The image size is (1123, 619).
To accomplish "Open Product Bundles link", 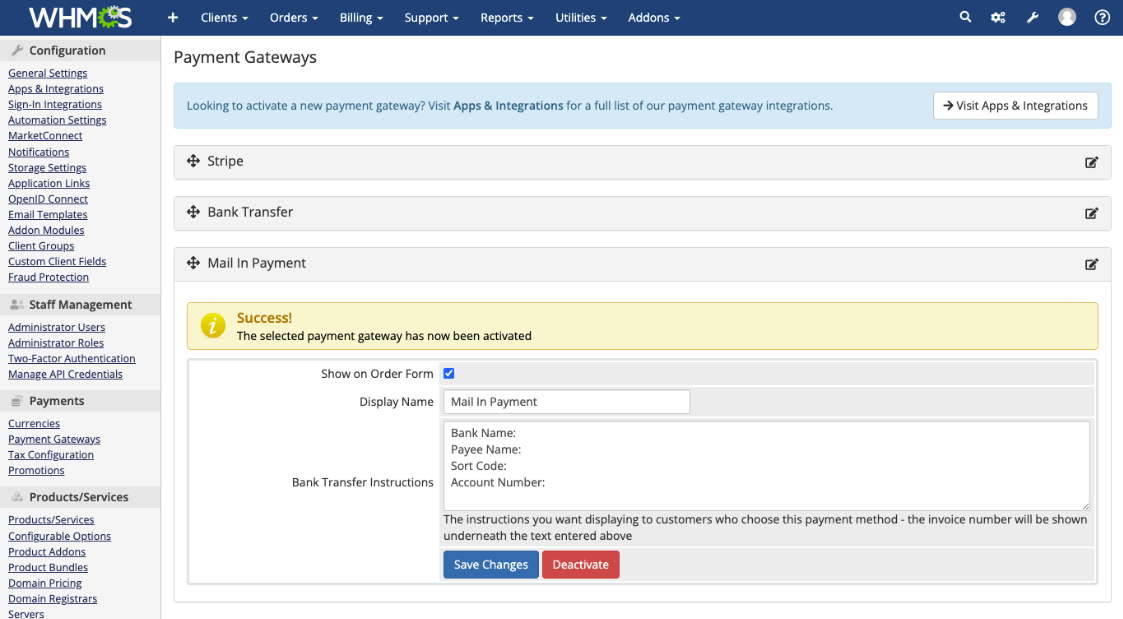I will tap(48, 567).
